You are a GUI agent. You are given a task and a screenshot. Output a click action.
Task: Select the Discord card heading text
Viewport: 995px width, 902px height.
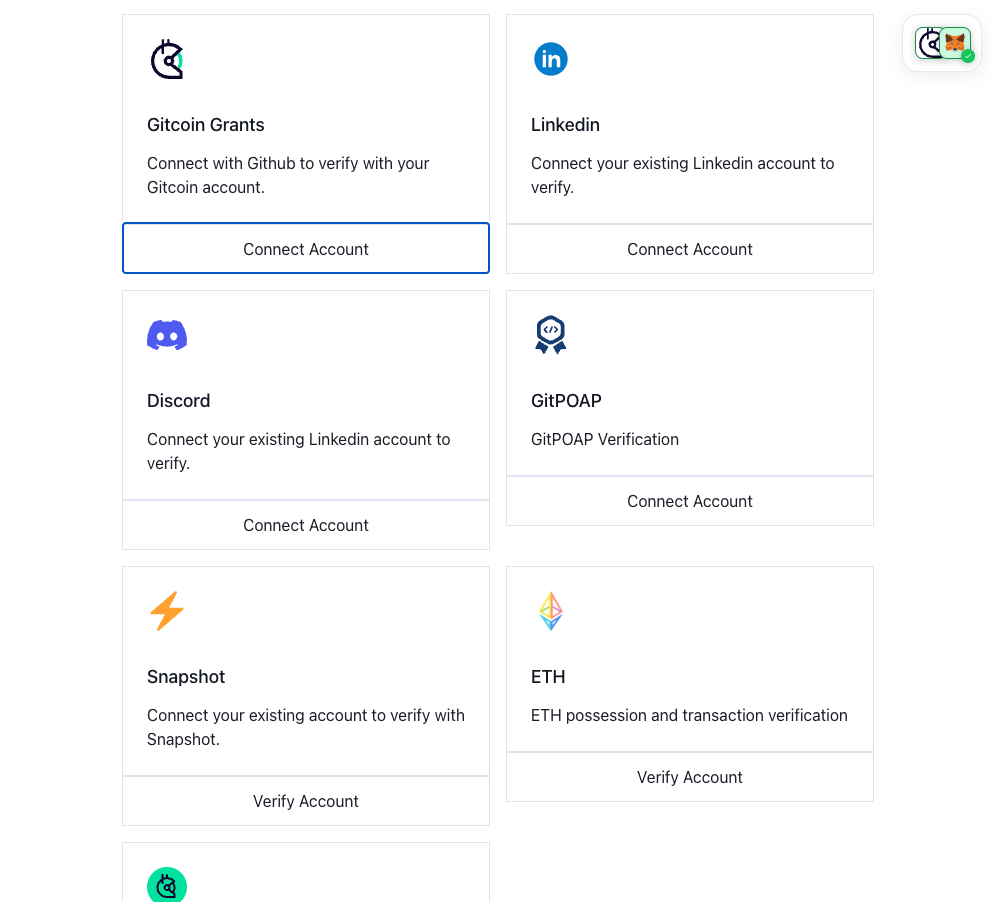coord(179,401)
